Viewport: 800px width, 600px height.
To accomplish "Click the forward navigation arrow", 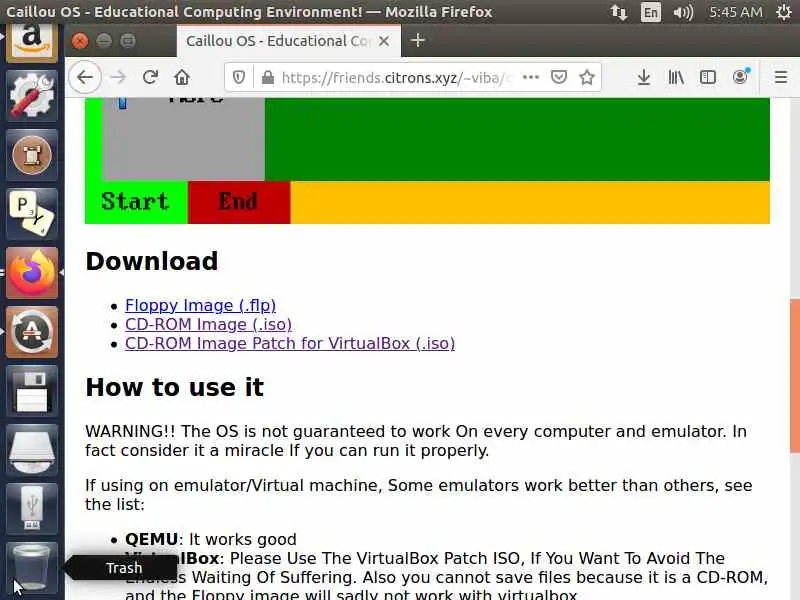I will (x=118, y=78).
